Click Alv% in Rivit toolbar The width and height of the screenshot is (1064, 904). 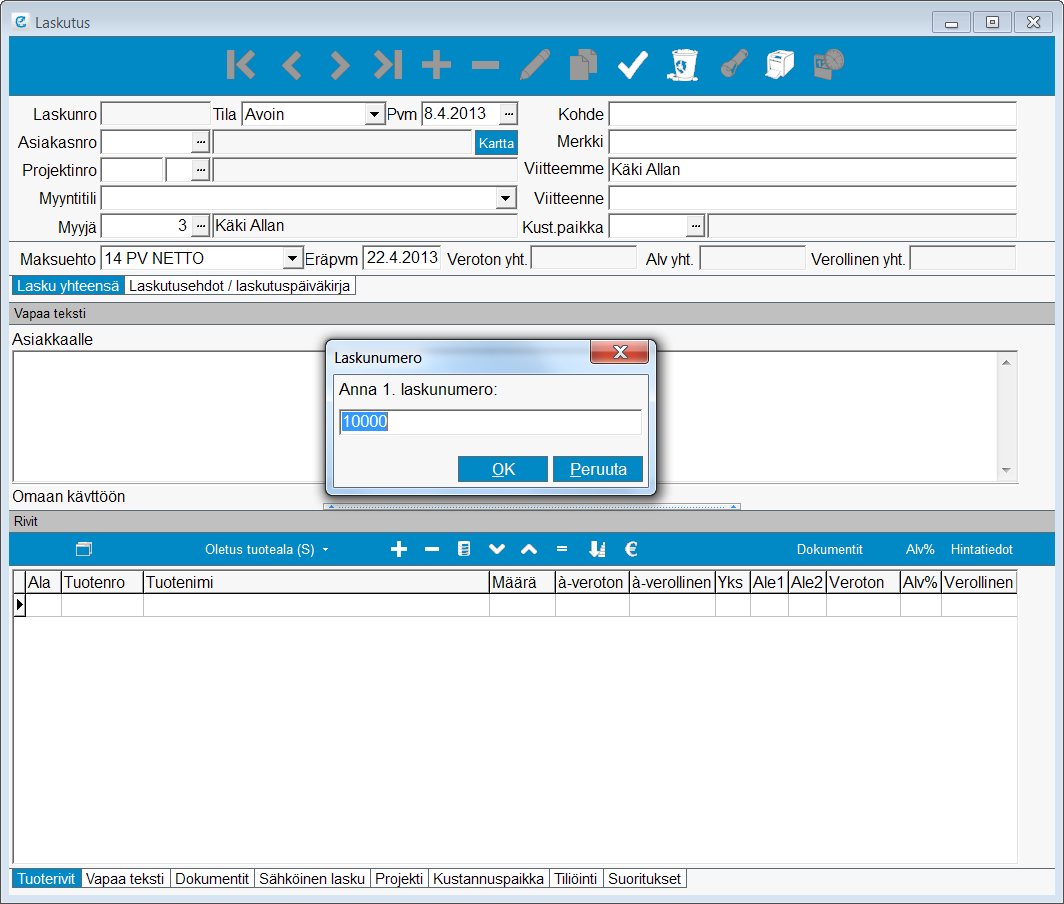pos(919,550)
